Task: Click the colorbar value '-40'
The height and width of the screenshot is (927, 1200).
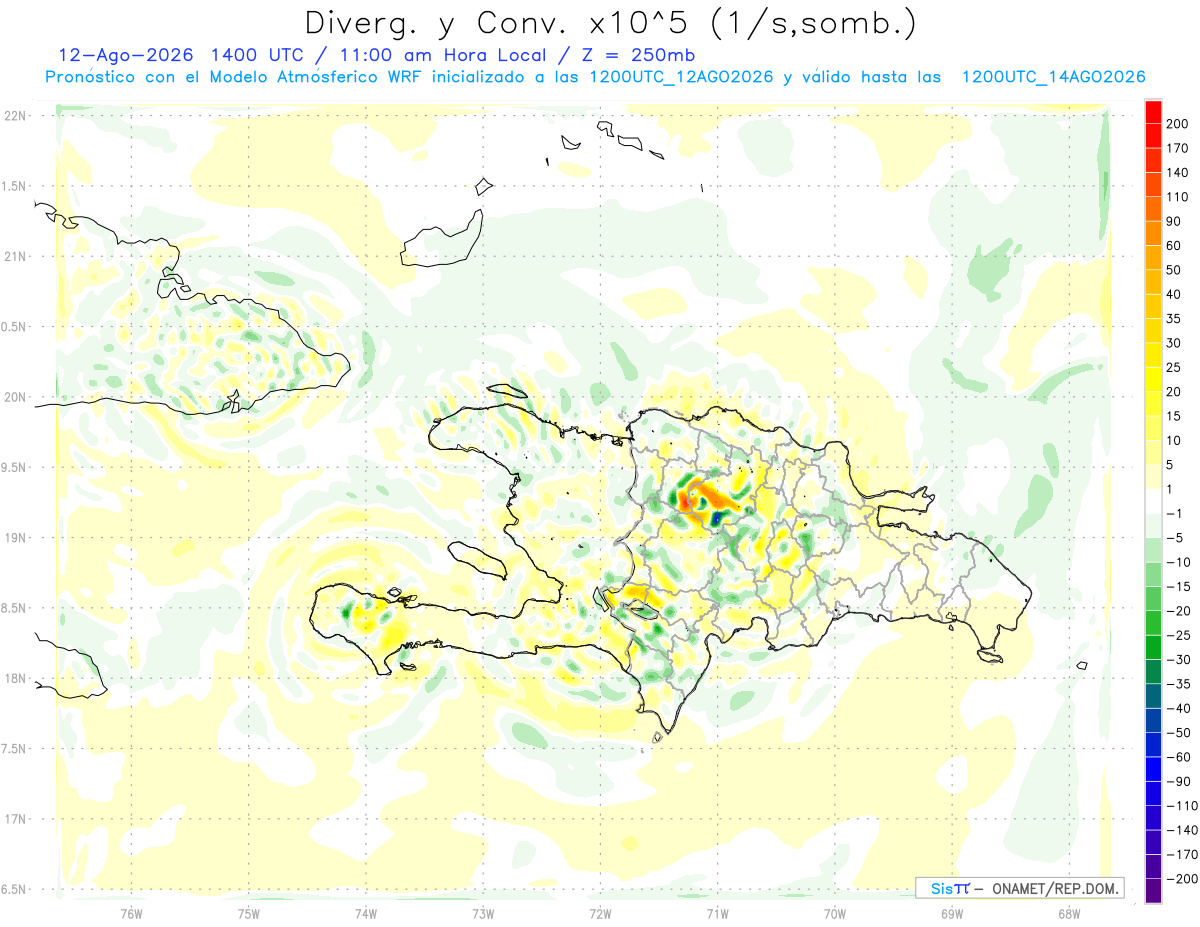Action: (x=1180, y=709)
